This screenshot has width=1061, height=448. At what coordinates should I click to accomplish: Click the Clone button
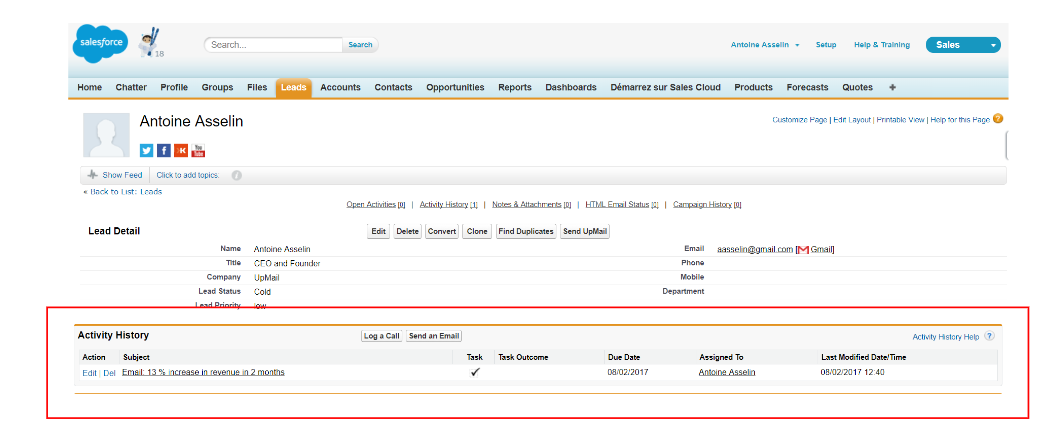(477, 231)
